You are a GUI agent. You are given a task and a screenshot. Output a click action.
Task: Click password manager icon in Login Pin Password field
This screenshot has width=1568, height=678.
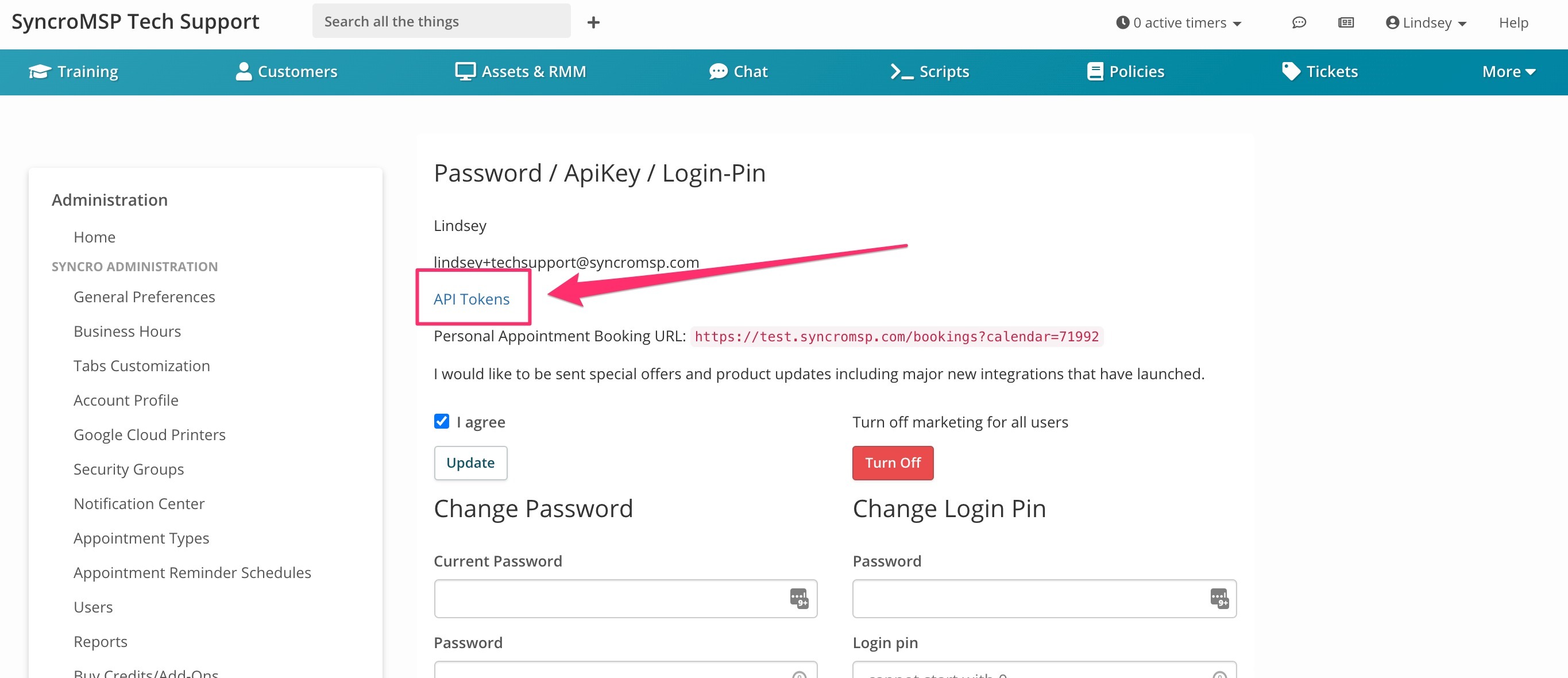tap(1219, 598)
